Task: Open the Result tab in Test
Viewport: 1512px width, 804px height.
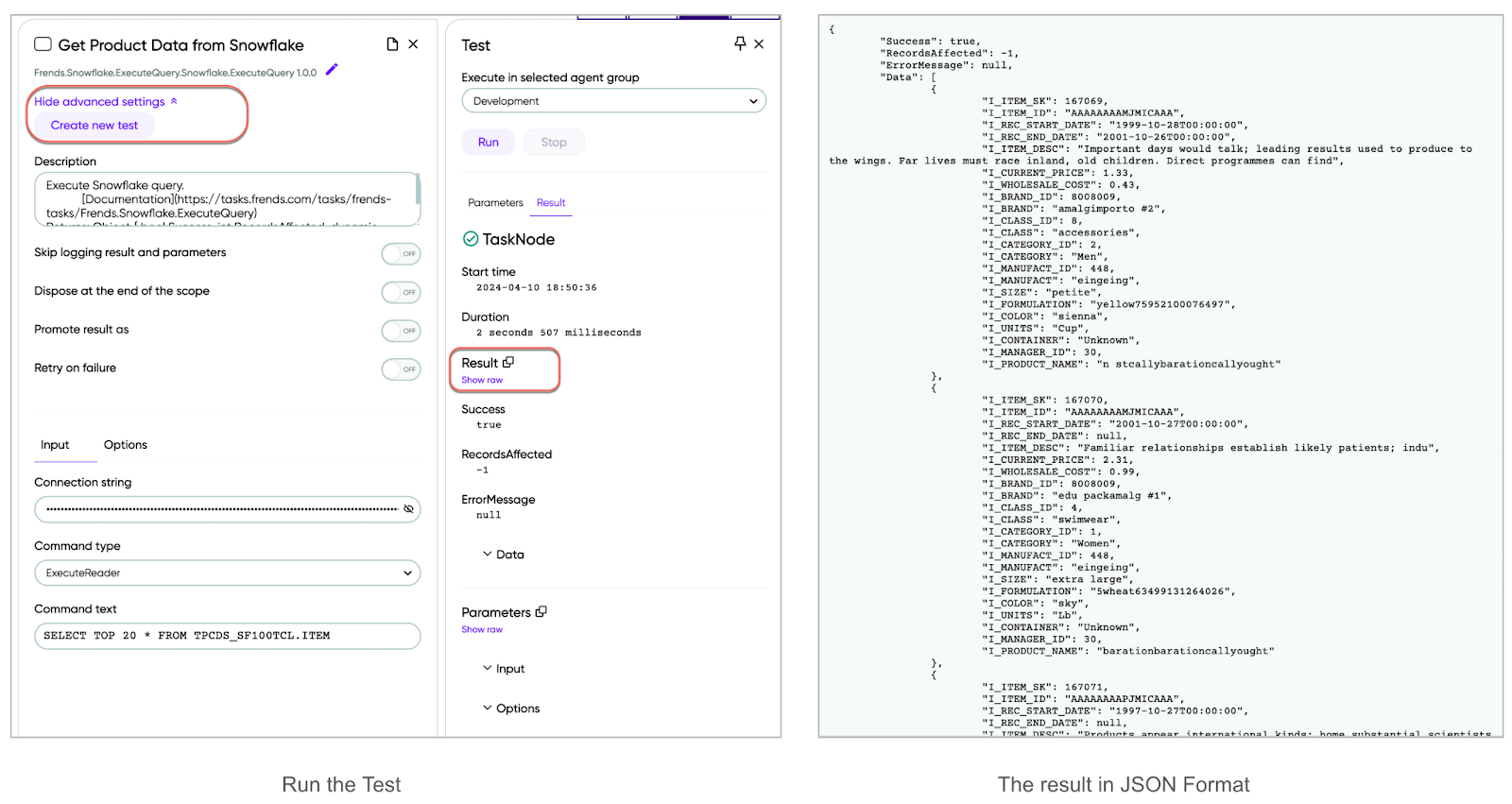Action: pyautogui.click(x=551, y=203)
